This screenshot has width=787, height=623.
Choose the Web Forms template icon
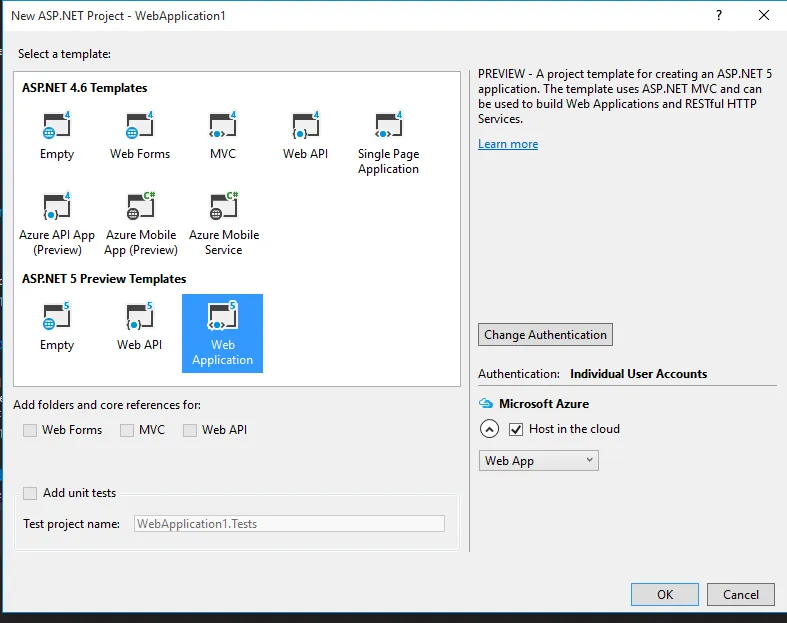[x=140, y=125]
